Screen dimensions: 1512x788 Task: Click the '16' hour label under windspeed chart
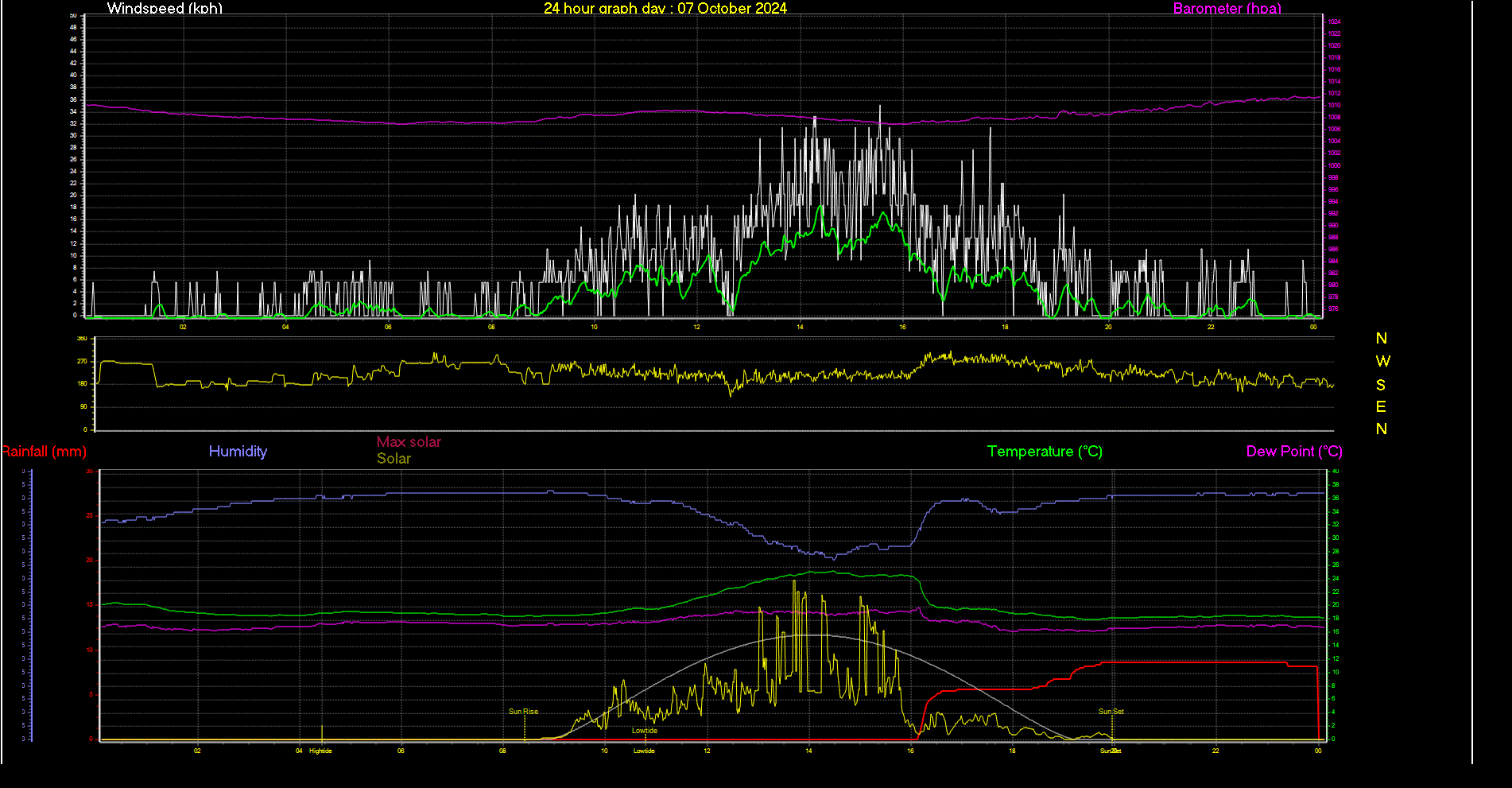902,327
